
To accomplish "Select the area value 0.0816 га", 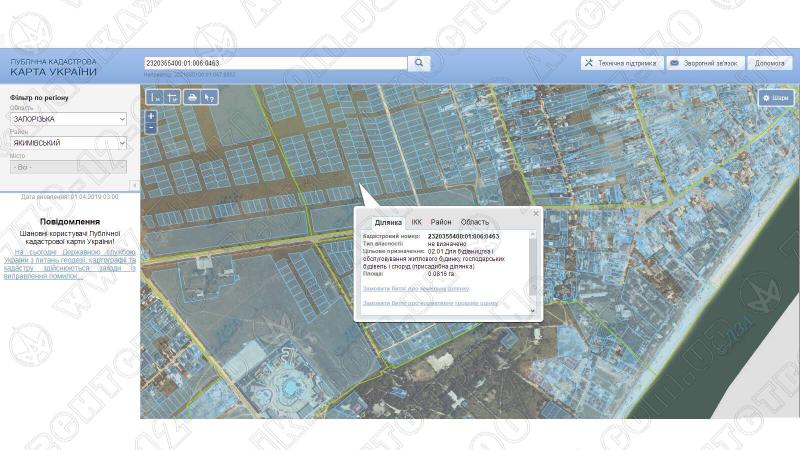I will [x=441, y=274].
